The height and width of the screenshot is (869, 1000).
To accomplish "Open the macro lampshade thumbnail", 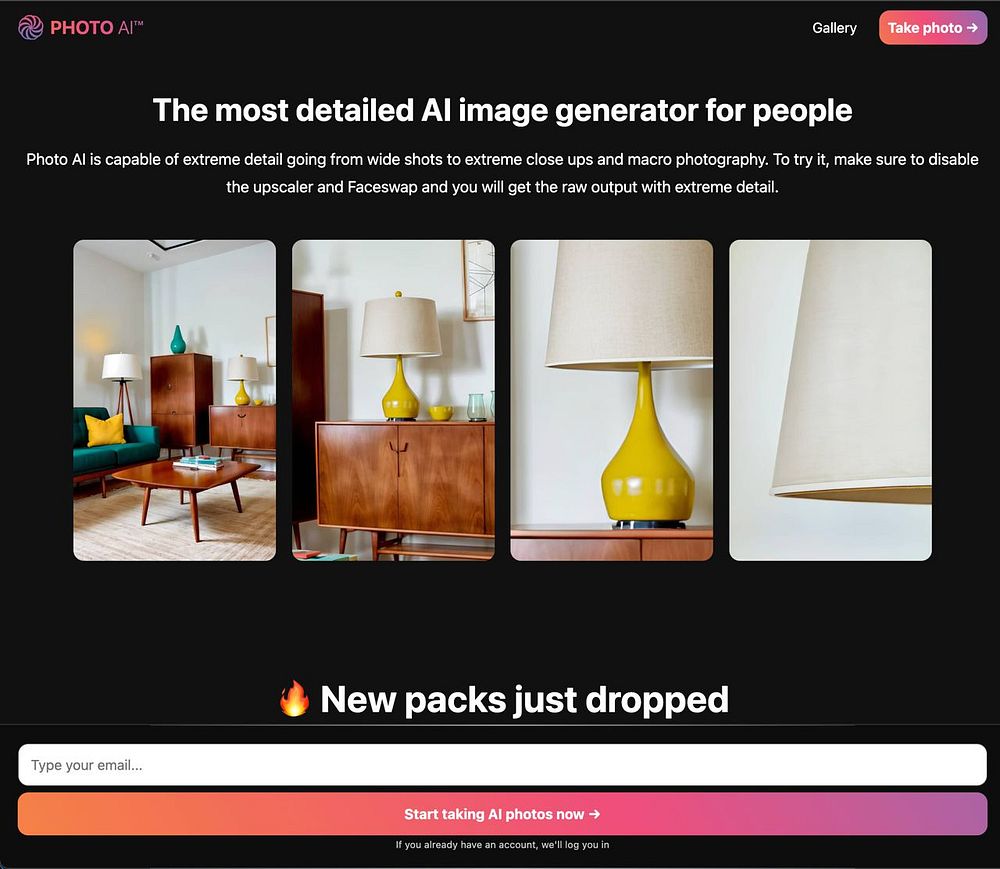I will coord(830,400).
